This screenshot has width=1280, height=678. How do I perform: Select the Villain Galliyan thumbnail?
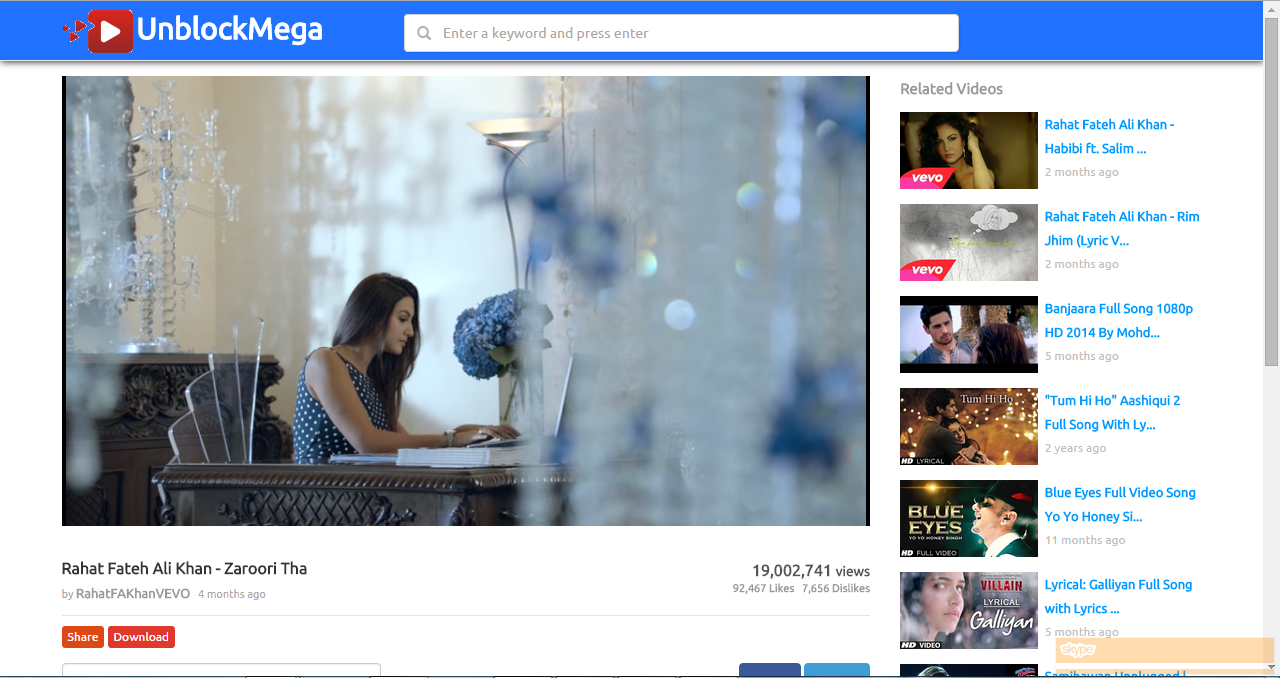tap(969, 610)
